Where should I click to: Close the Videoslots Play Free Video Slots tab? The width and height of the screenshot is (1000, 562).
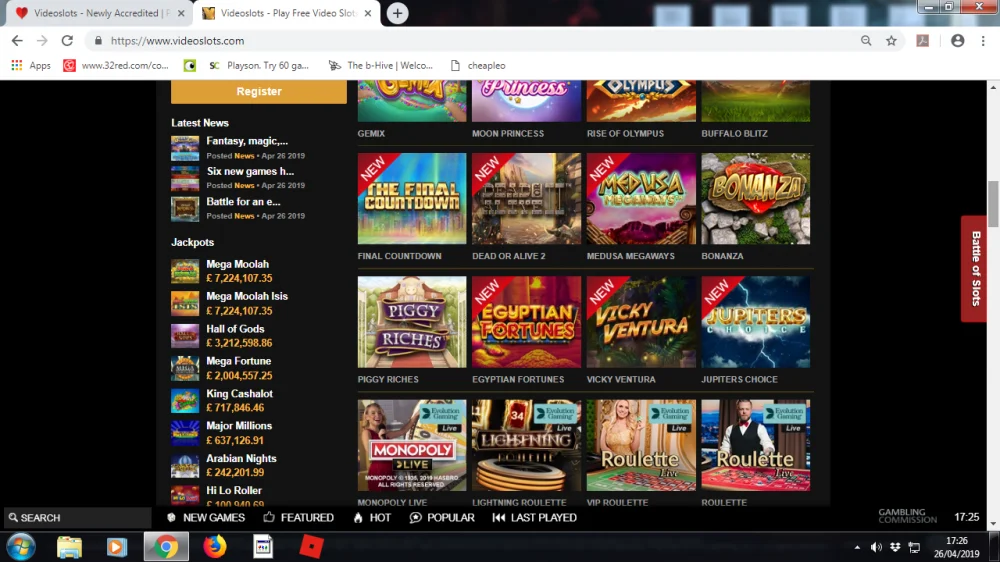(368, 13)
